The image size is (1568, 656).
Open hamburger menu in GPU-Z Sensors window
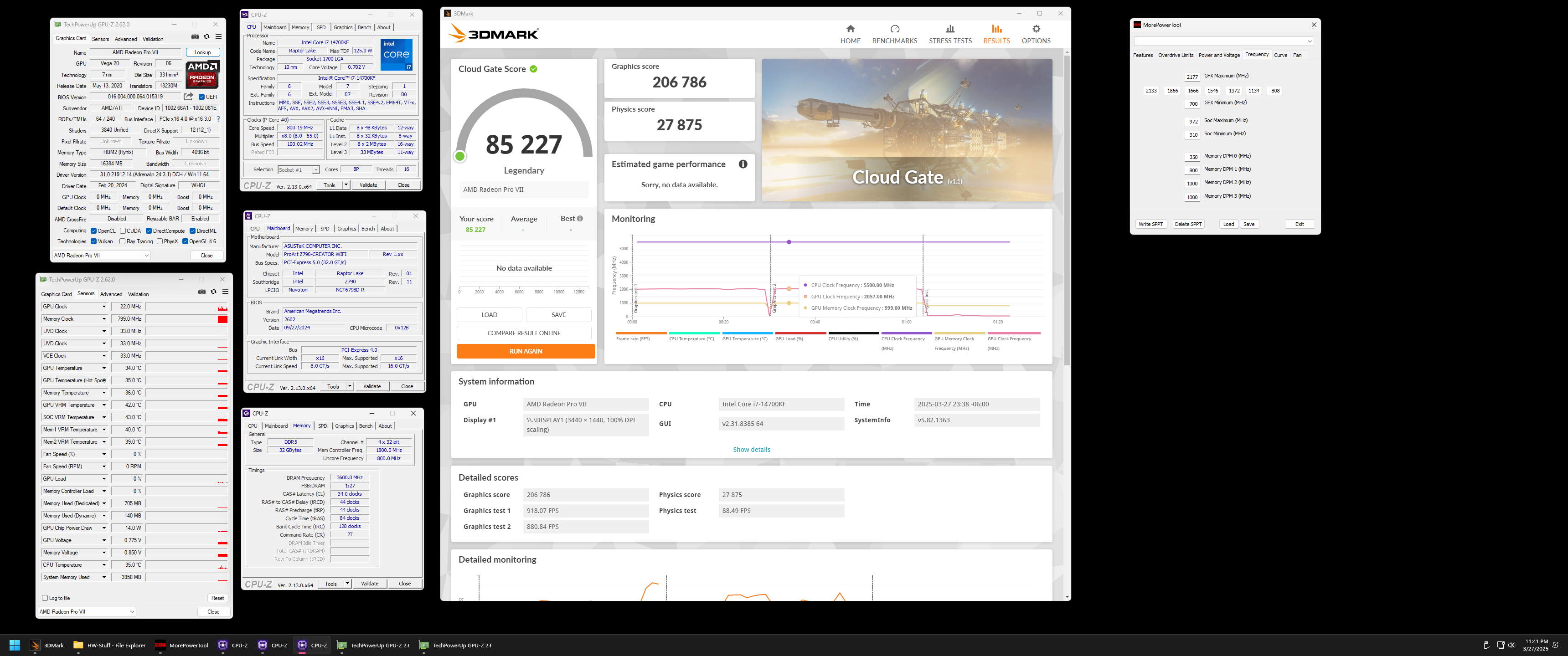click(225, 292)
